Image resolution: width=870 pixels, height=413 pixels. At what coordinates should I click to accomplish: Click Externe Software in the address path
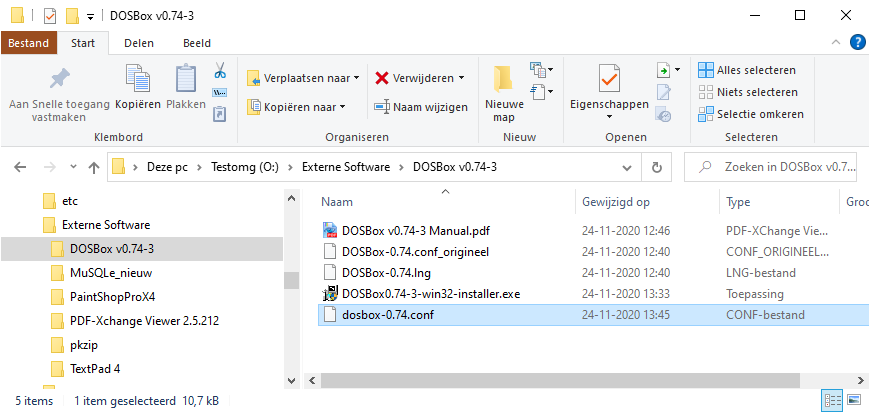[x=346, y=167]
